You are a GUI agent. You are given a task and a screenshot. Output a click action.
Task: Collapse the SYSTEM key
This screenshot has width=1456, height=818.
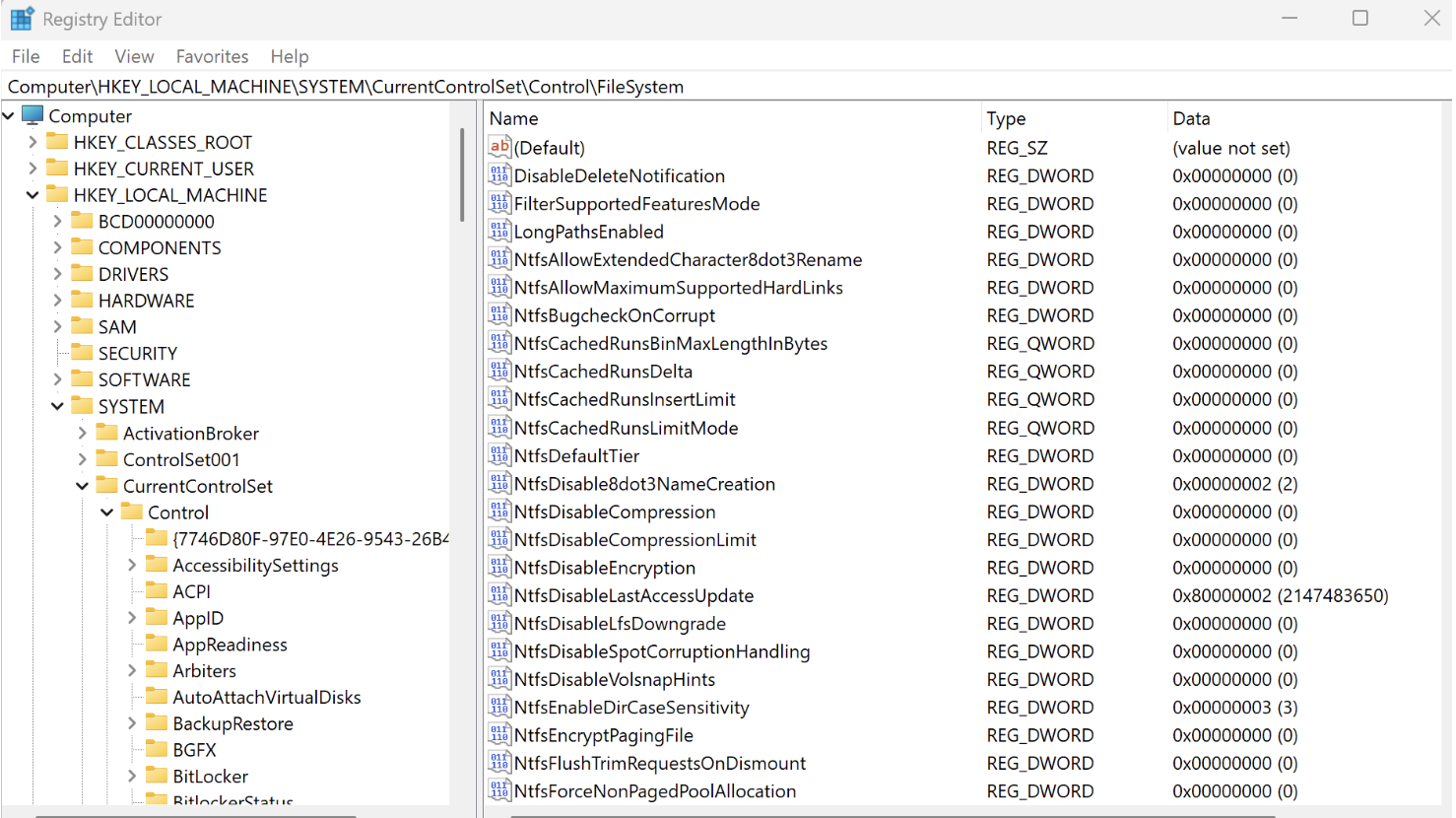pyautogui.click(x=57, y=406)
